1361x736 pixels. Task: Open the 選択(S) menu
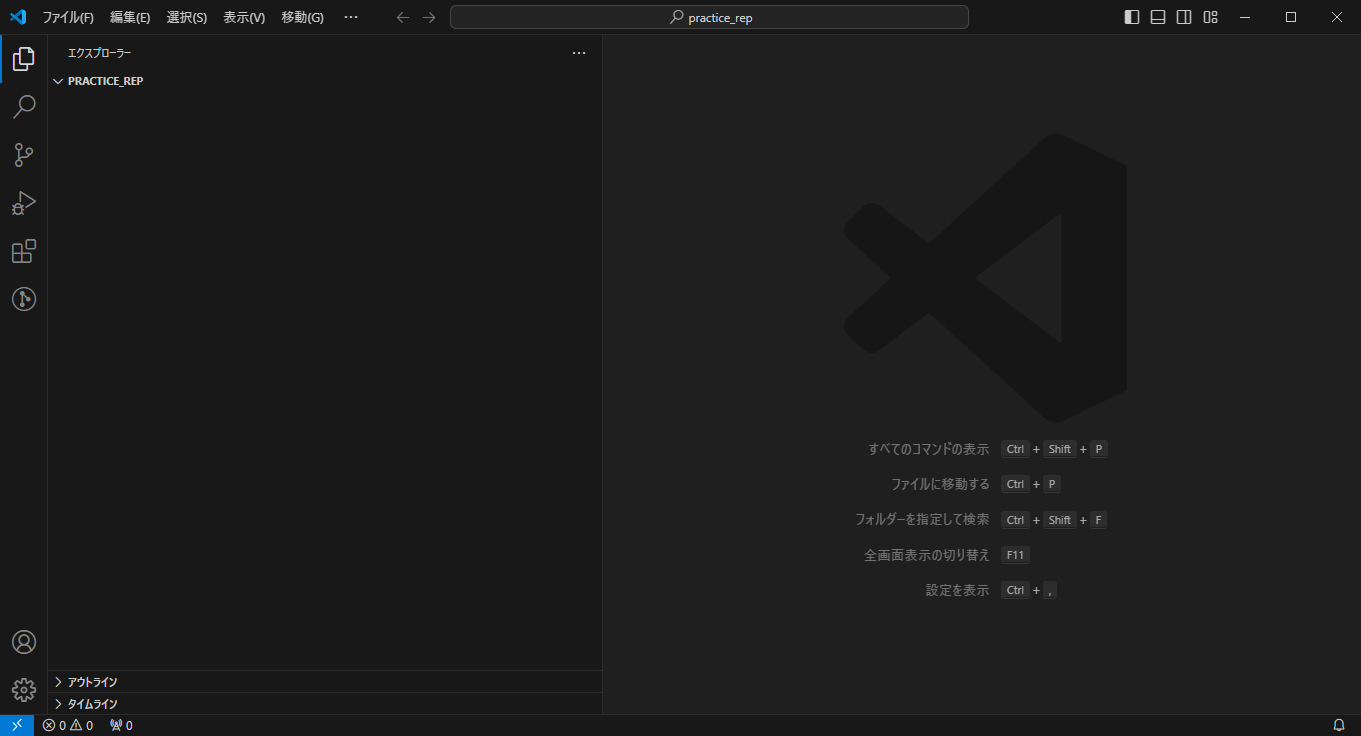click(187, 17)
